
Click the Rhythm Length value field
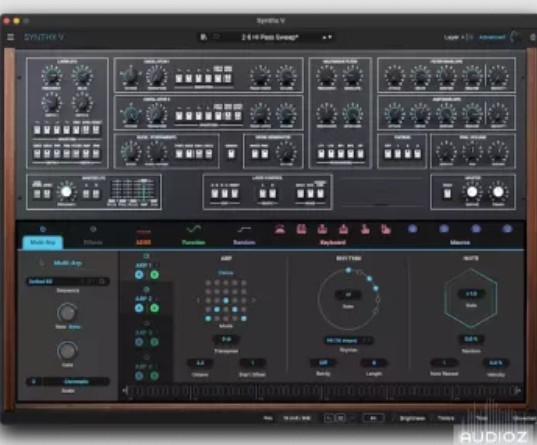(374, 363)
